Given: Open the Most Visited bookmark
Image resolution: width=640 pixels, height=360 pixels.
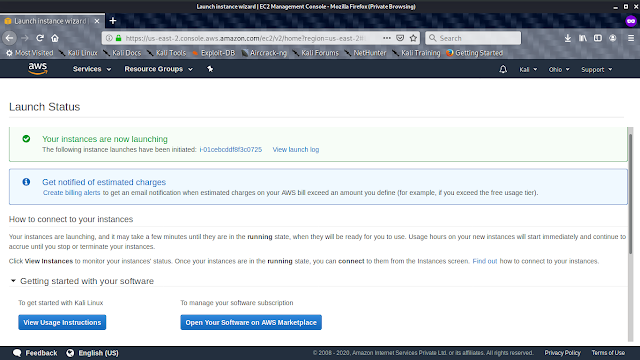Looking at the screenshot, I should [x=29, y=53].
